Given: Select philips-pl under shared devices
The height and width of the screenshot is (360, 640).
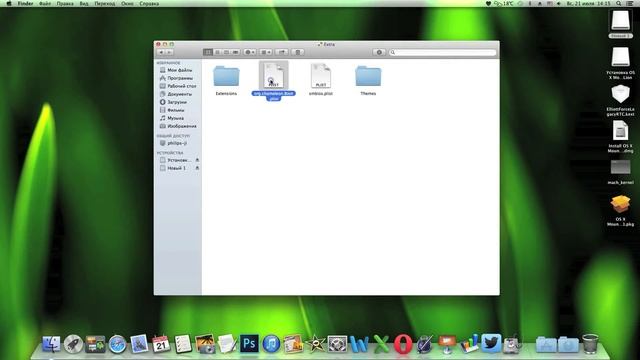Looking at the screenshot, I should click(173, 143).
